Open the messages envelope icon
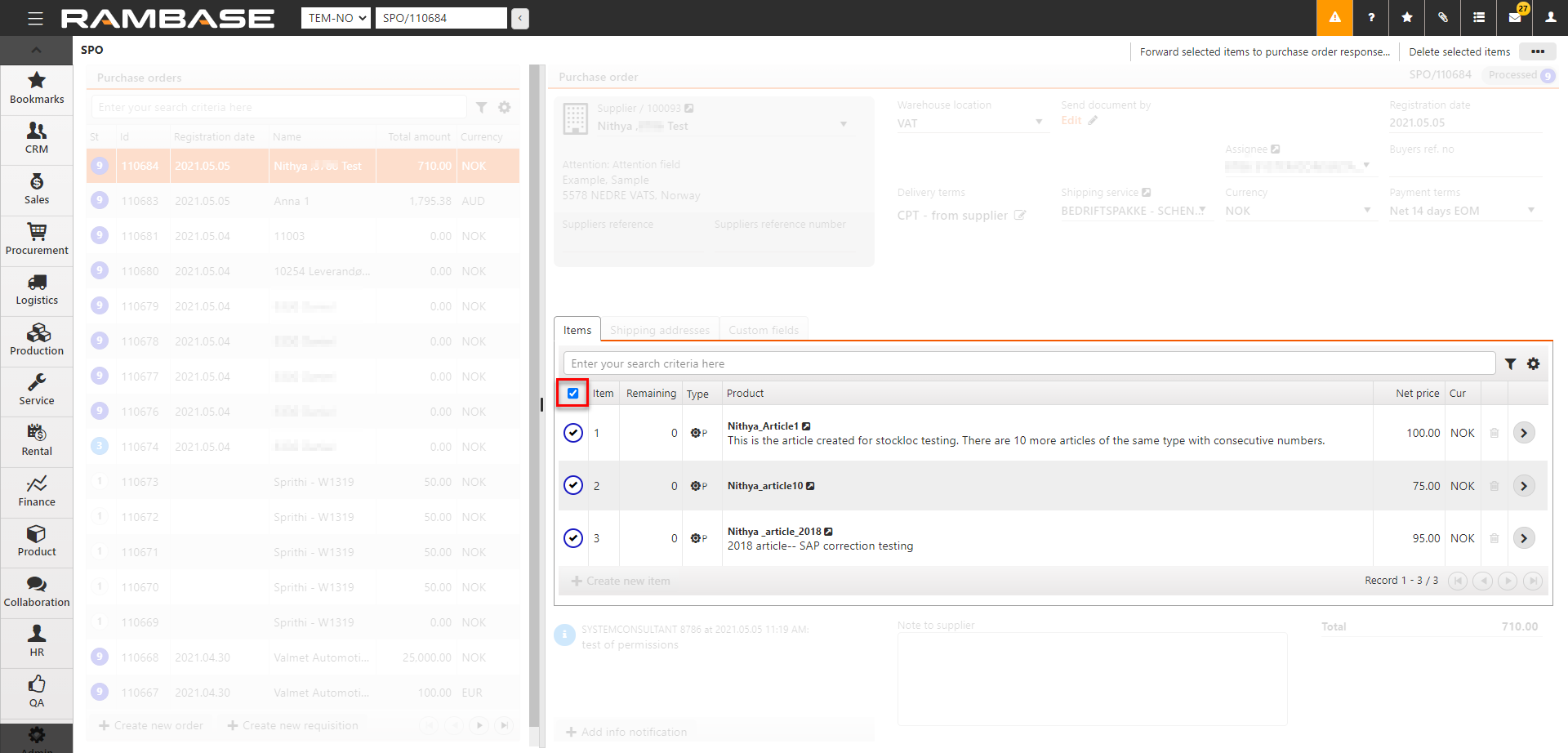The image size is (1568, 753). click(1515, 17)
